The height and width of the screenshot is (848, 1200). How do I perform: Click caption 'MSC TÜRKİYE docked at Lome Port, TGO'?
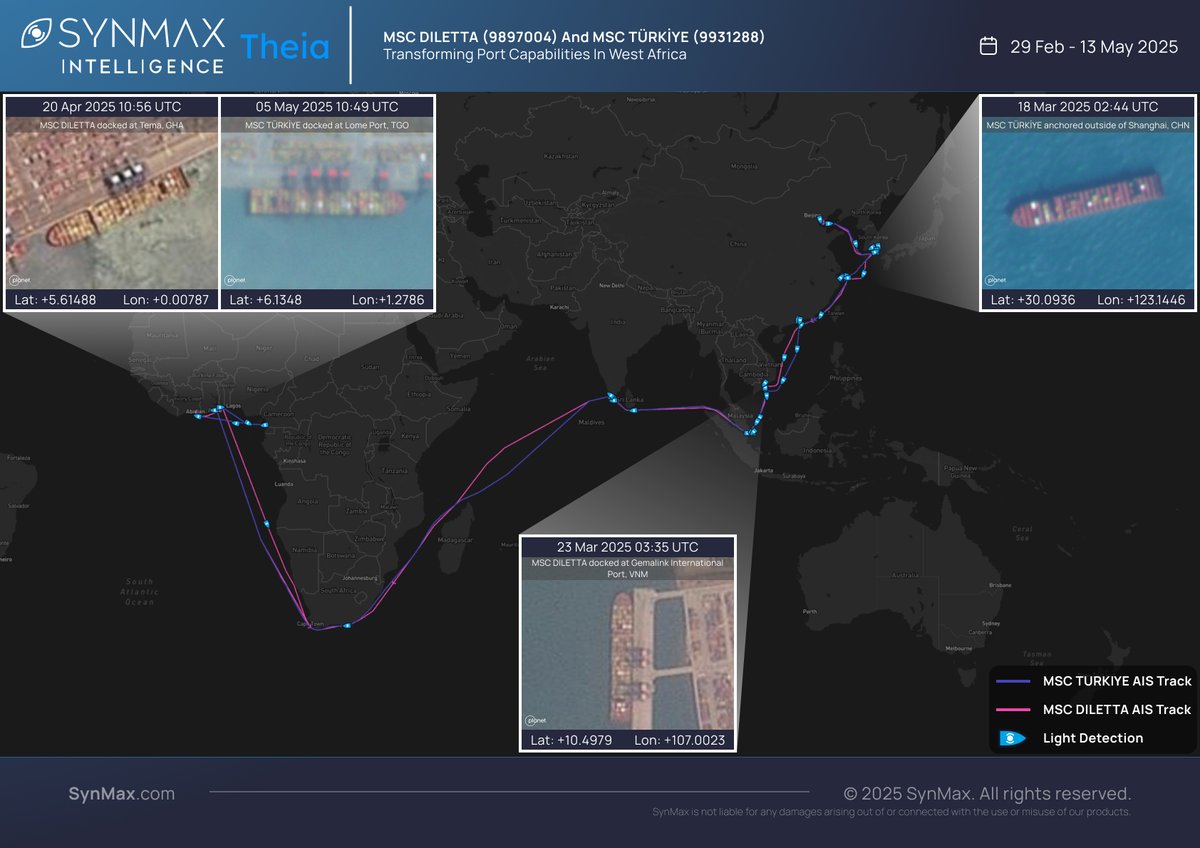click(328, 125)
